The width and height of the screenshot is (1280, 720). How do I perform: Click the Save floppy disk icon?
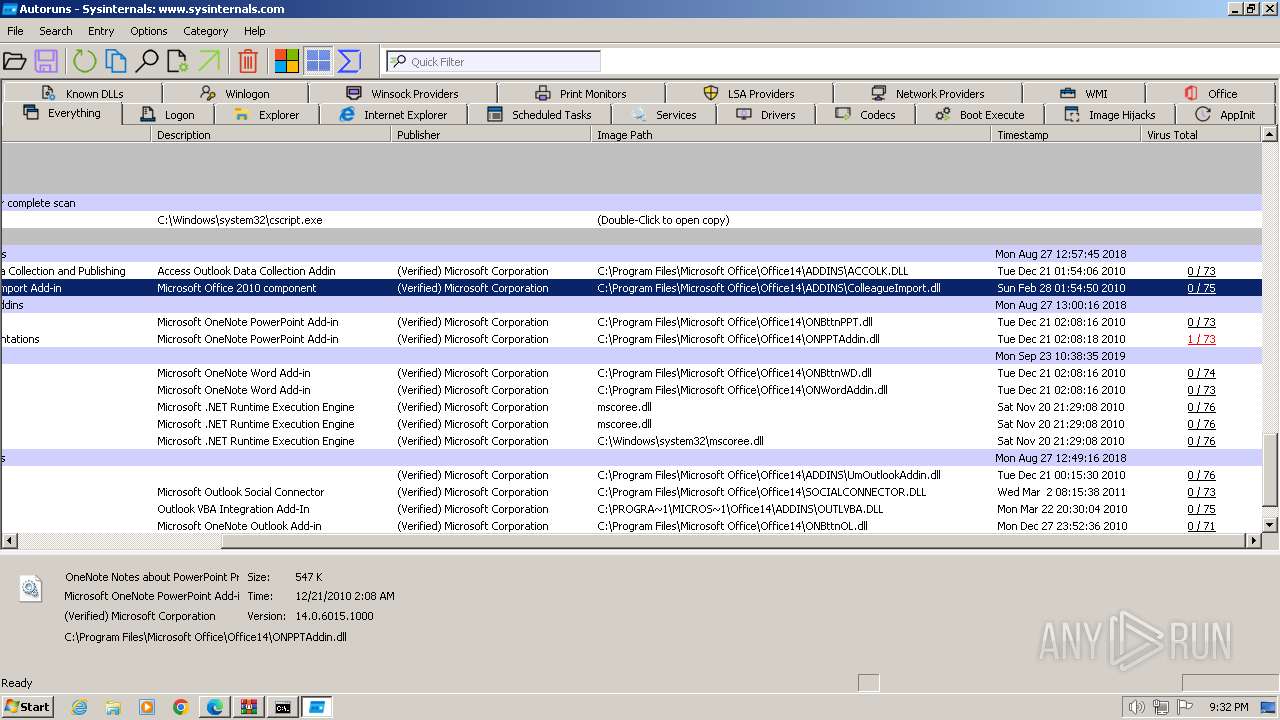(x=46, y=62)
